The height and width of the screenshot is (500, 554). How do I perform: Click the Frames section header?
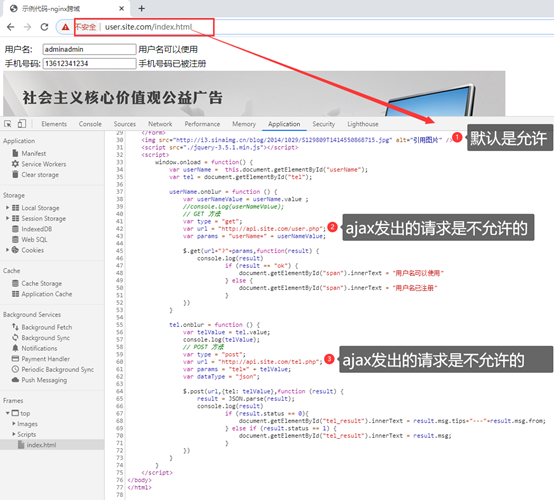coord(13,400)
